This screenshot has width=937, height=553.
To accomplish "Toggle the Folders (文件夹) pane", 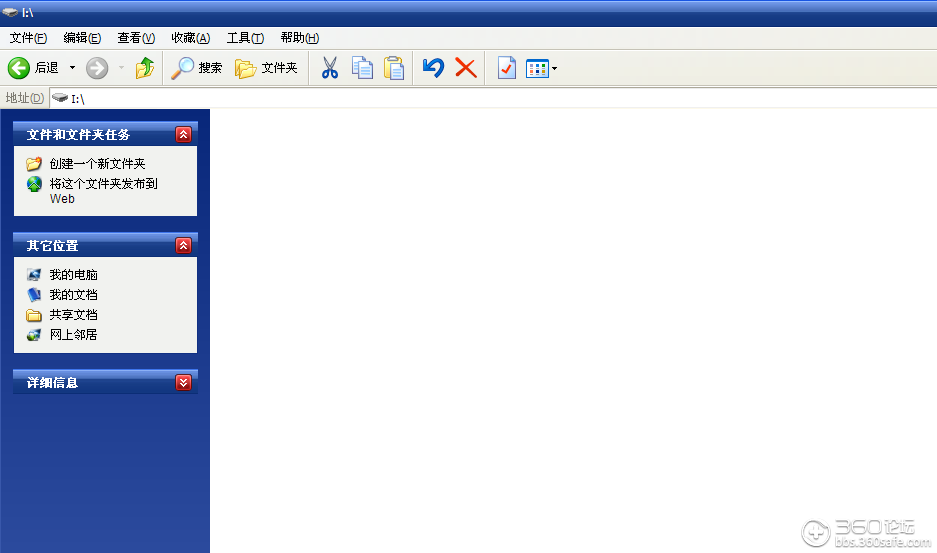I will click(x=266, y=68).
